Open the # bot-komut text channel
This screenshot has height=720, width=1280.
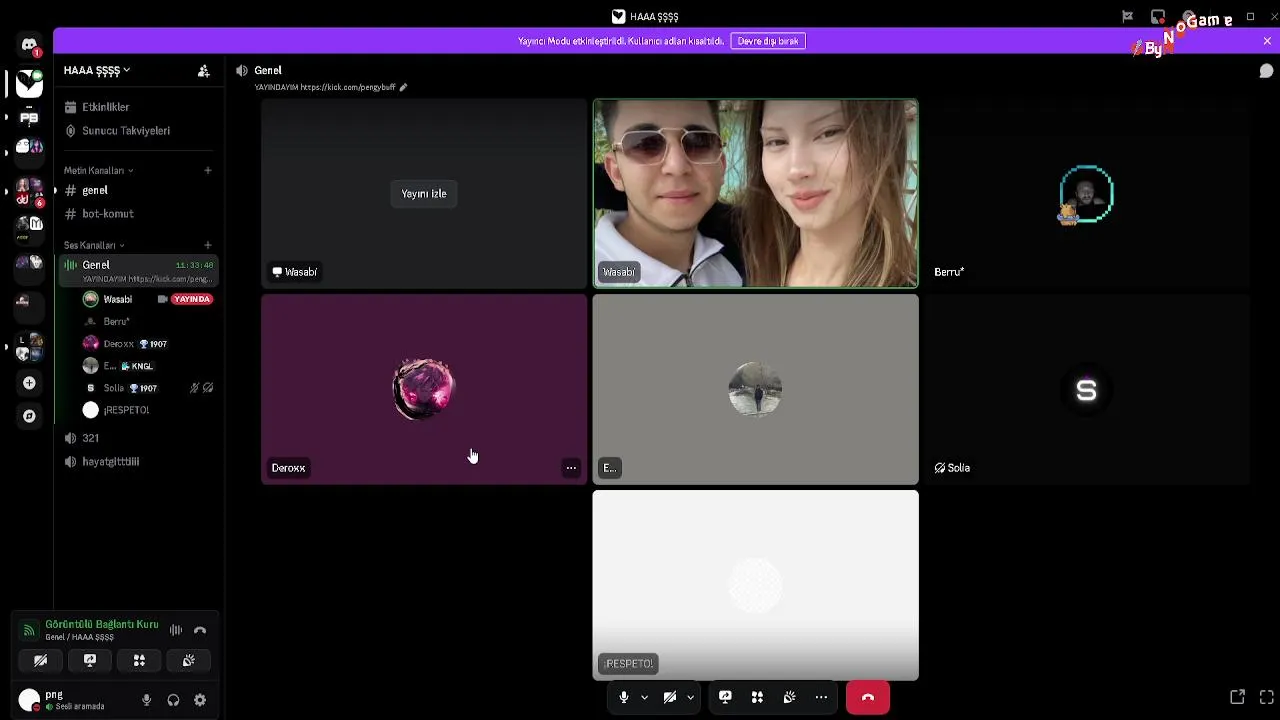click(138, 214)
